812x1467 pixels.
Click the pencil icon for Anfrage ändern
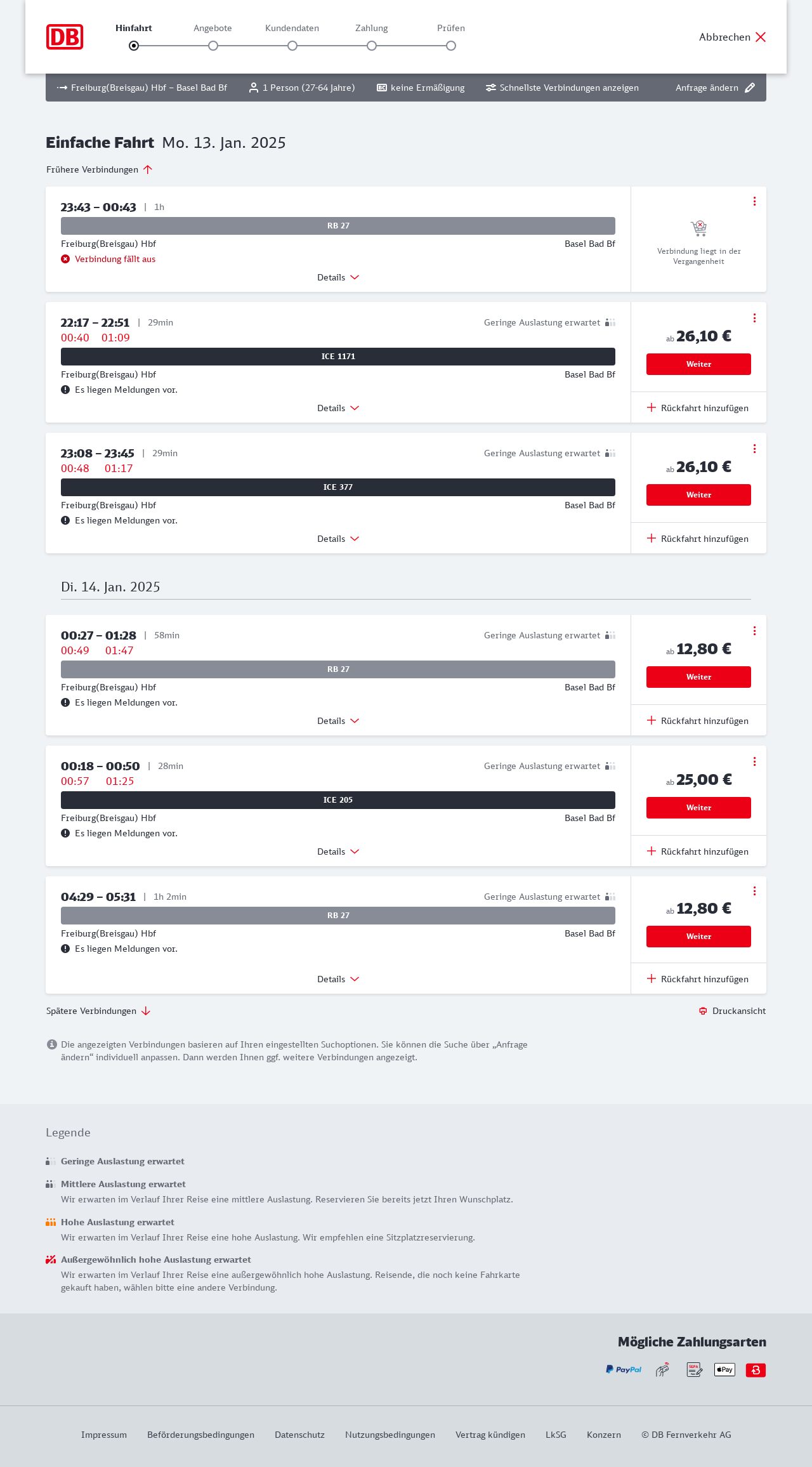(750, 88)
